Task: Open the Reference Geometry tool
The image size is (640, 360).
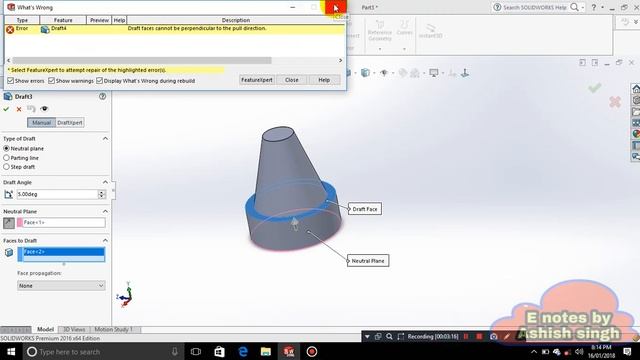Action: tap(380, 31)
